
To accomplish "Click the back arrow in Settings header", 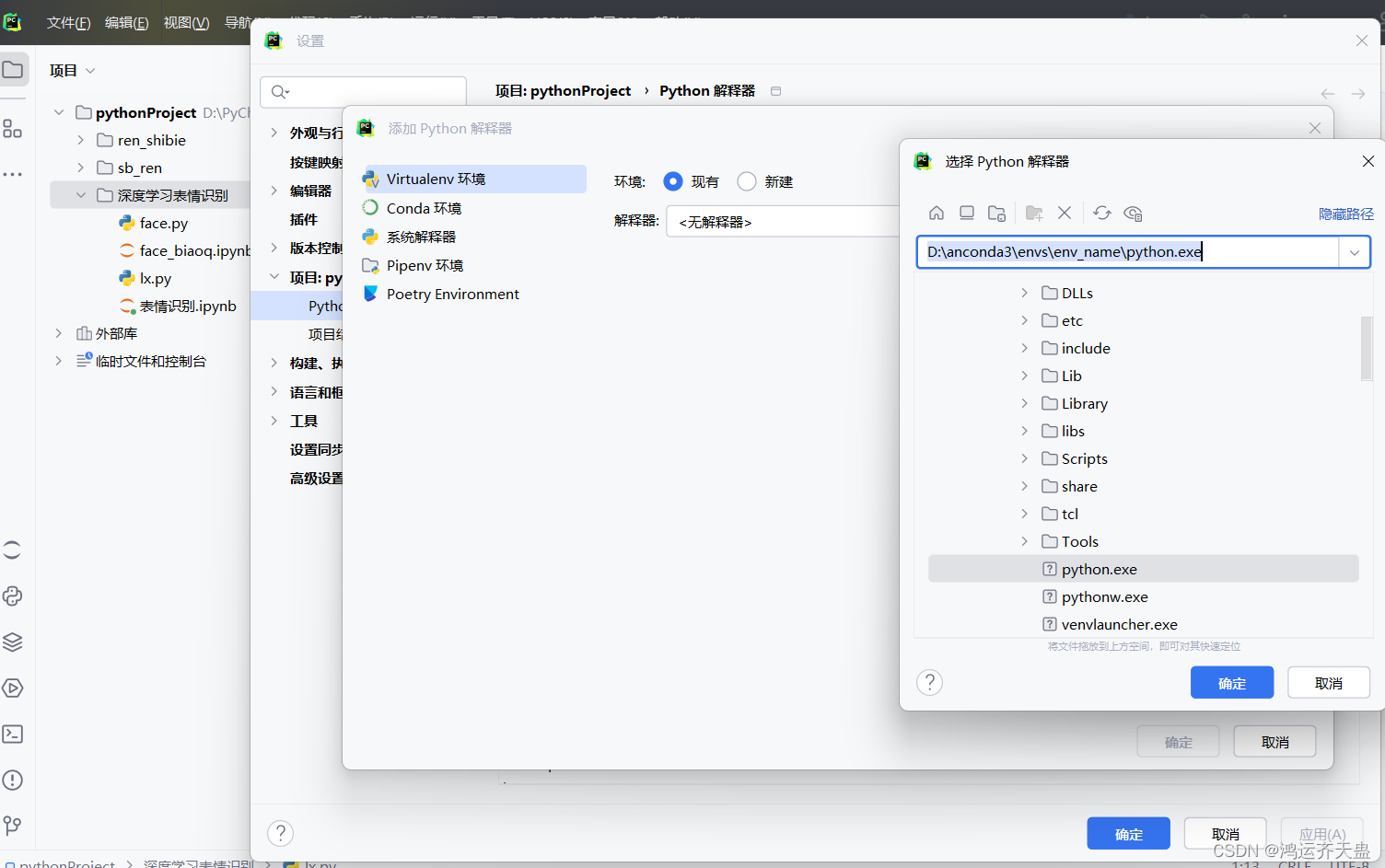I will 1328,94.
